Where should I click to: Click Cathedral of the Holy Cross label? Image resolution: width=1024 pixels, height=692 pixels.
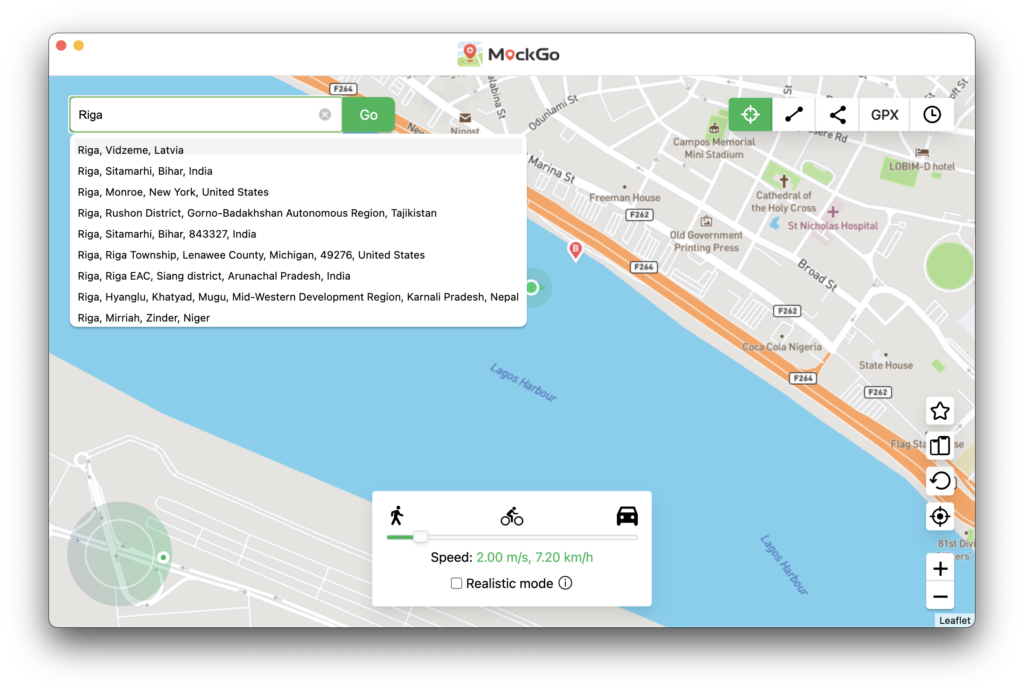tap(784, 202)
